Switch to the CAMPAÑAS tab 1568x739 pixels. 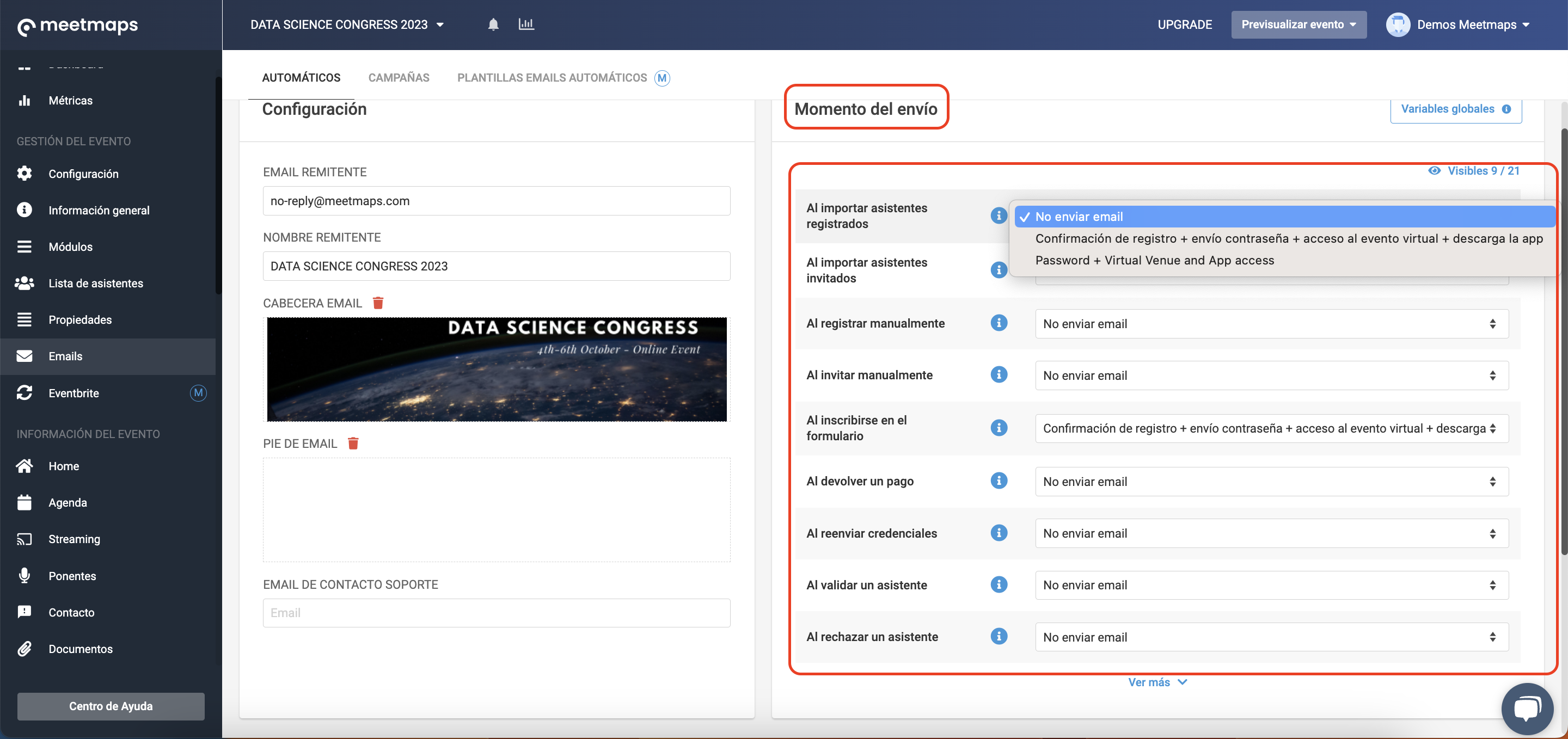[x=399, y=78]
